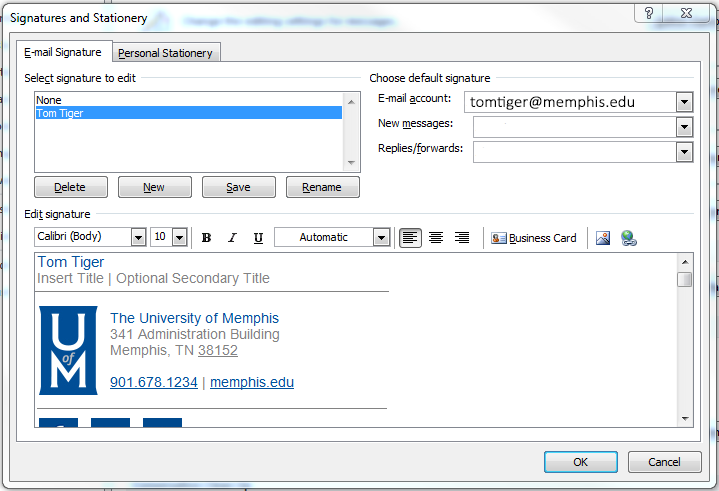This screenshot has width=719, height=491.
Task: Open the E-mail account dropdown
Action: pos(684,102)
